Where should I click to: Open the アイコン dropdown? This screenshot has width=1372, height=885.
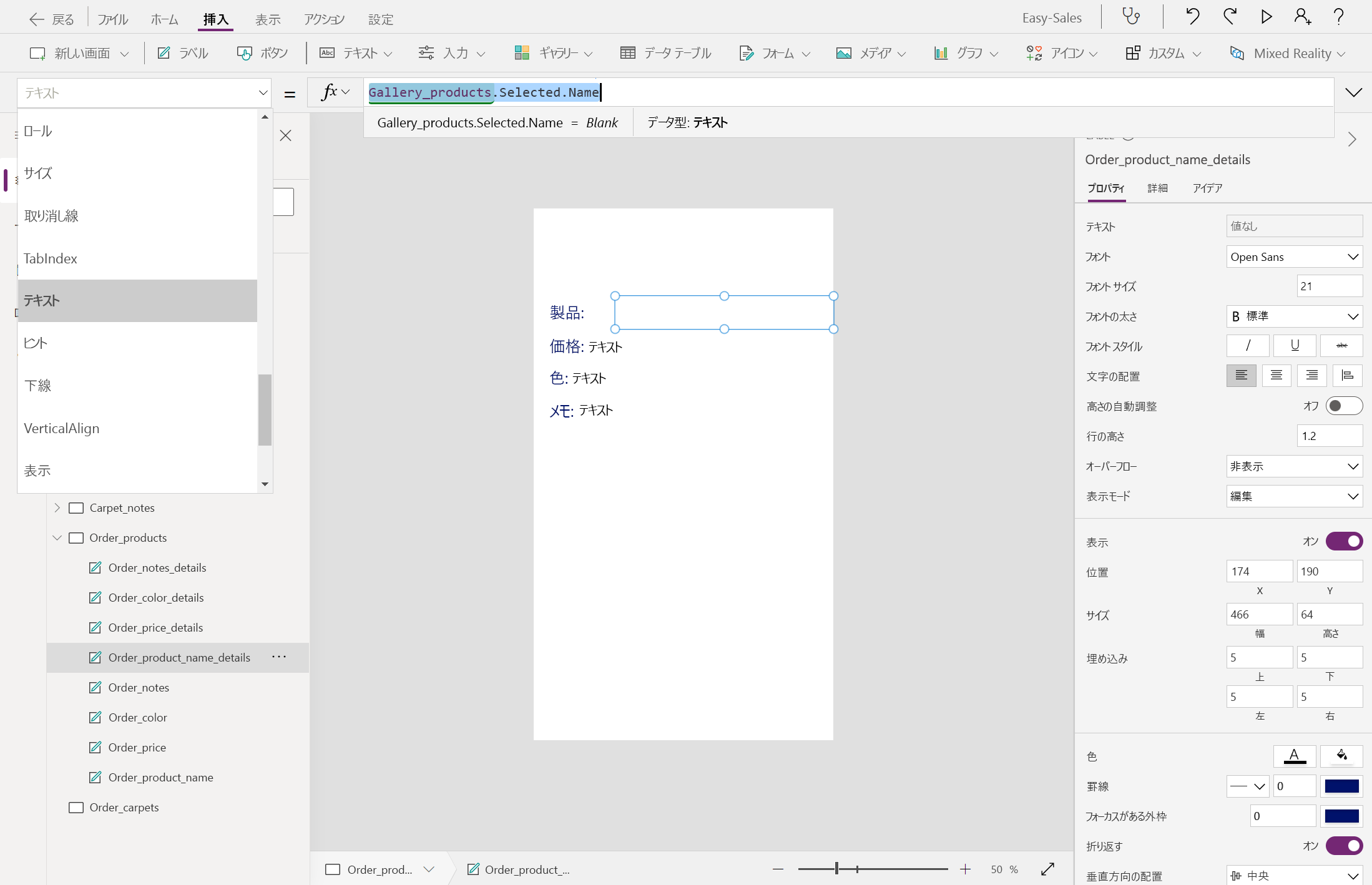click(1061, 53)
